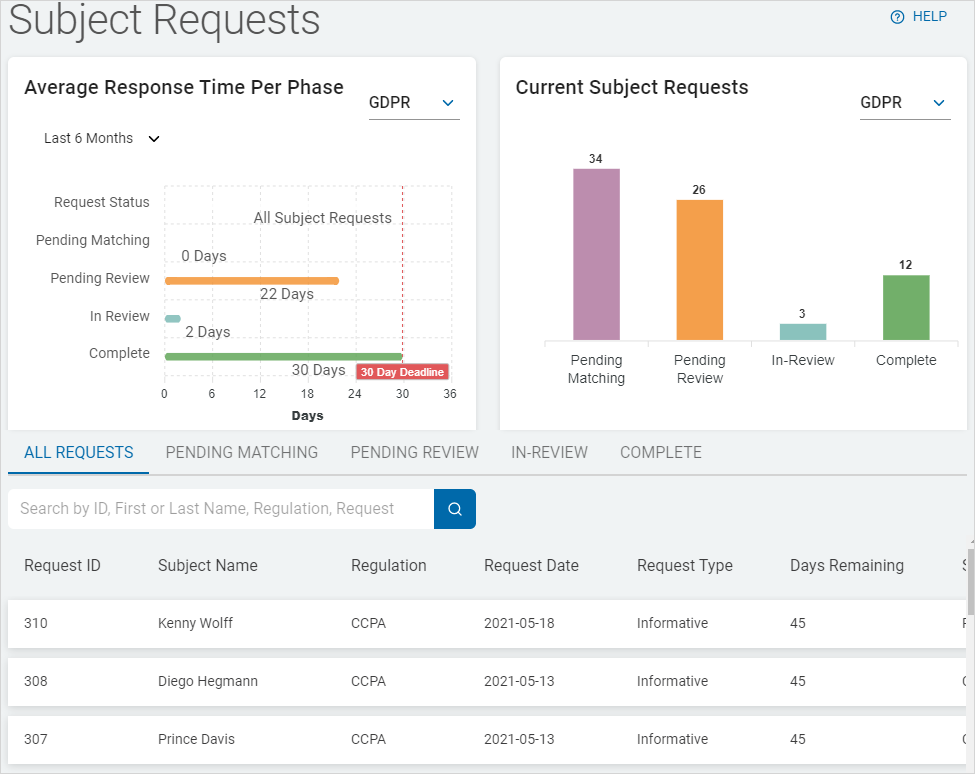The image size is (975, 774).
Task: Open the Pending Matching tab
Action: 242,453
